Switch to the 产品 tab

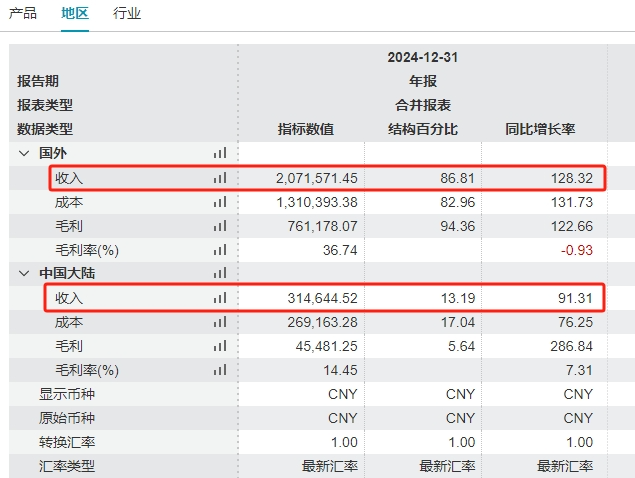pyautogui.click(x=23, y=13)
